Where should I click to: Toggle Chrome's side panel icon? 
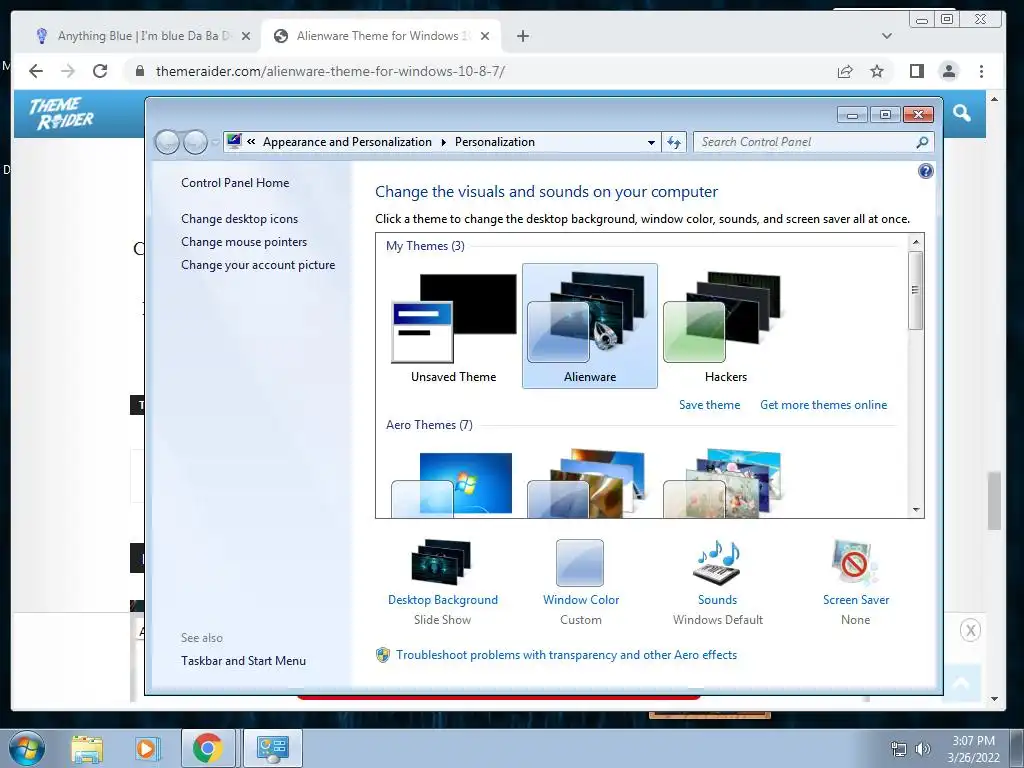[x=917, y=71]
